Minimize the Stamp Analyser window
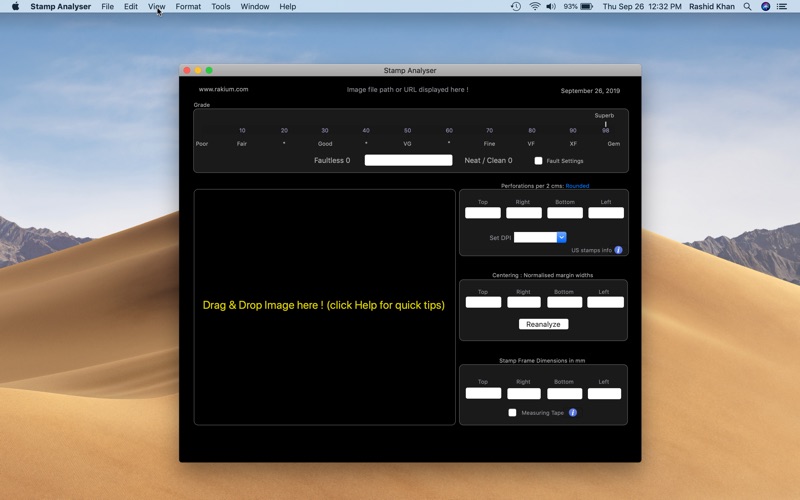800x500 pixels. [x=198, y=70]
